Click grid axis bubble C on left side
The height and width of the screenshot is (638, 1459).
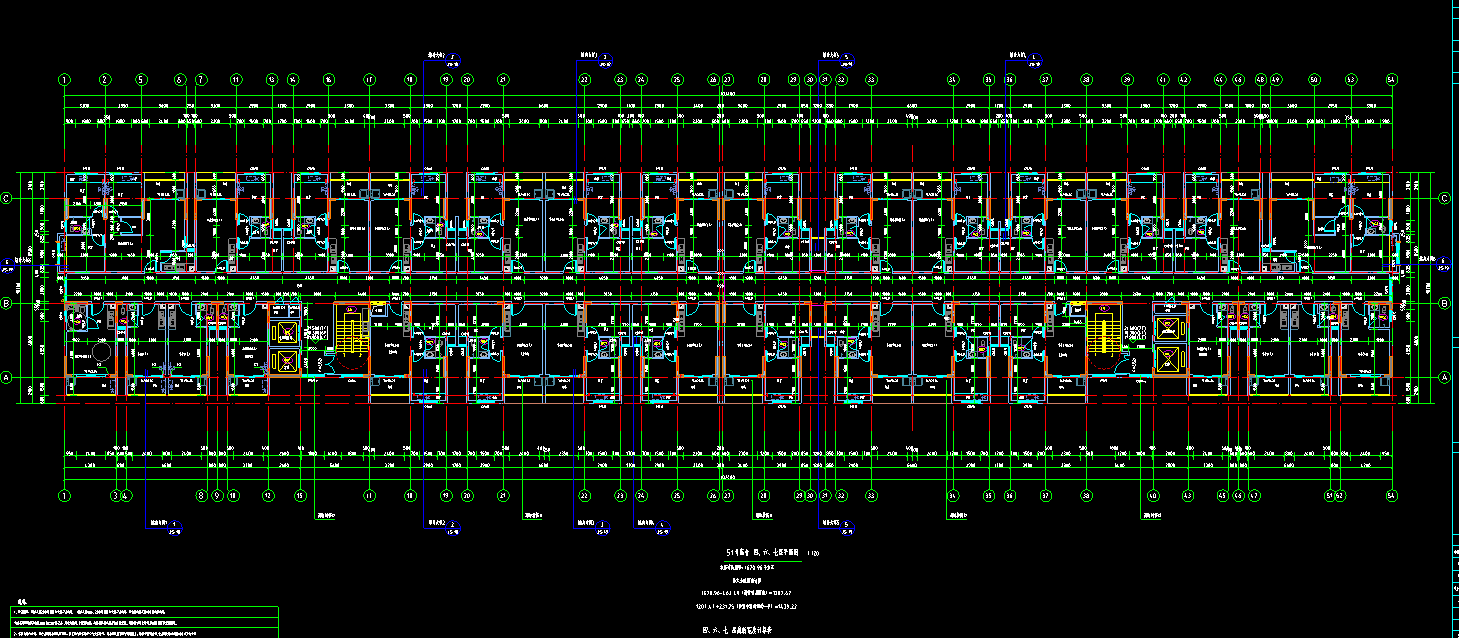[x=6, y=198]
